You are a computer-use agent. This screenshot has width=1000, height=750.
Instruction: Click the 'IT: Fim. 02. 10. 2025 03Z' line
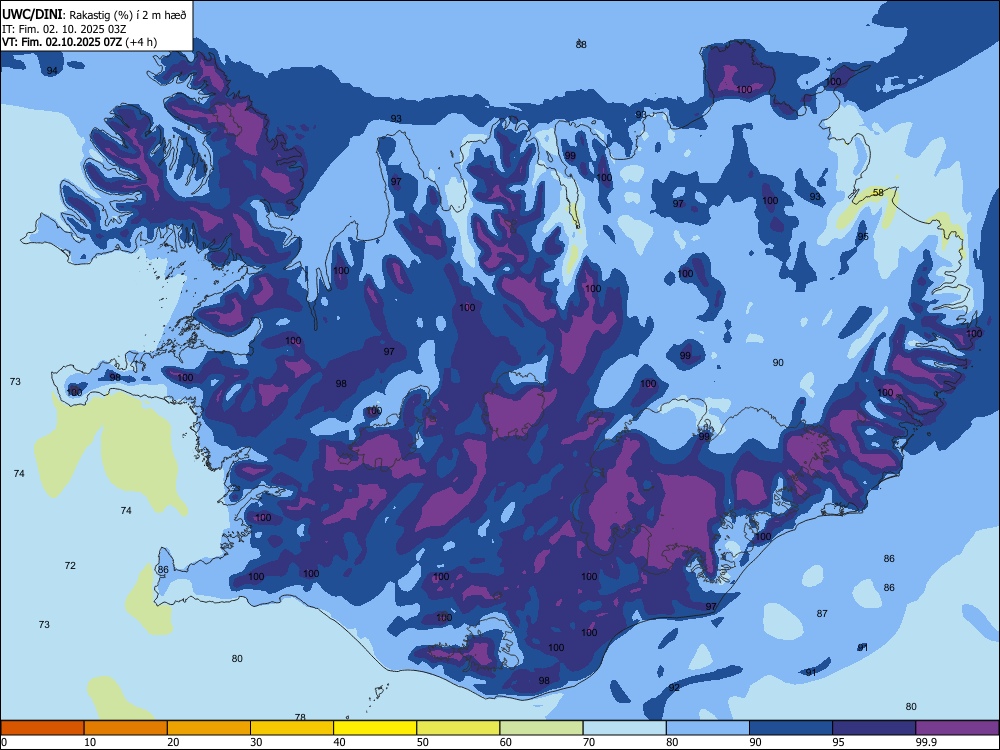(64, 29)
